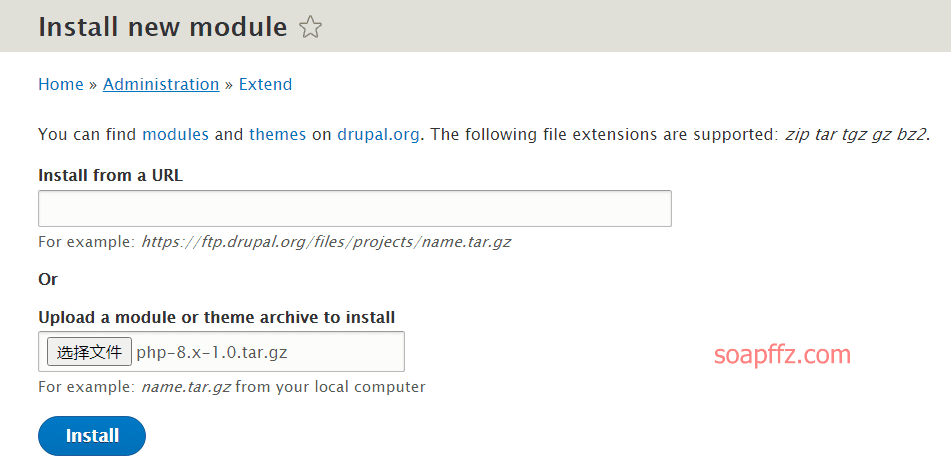Click the blue Install button
951x468 pixels.
coord(92,436)
